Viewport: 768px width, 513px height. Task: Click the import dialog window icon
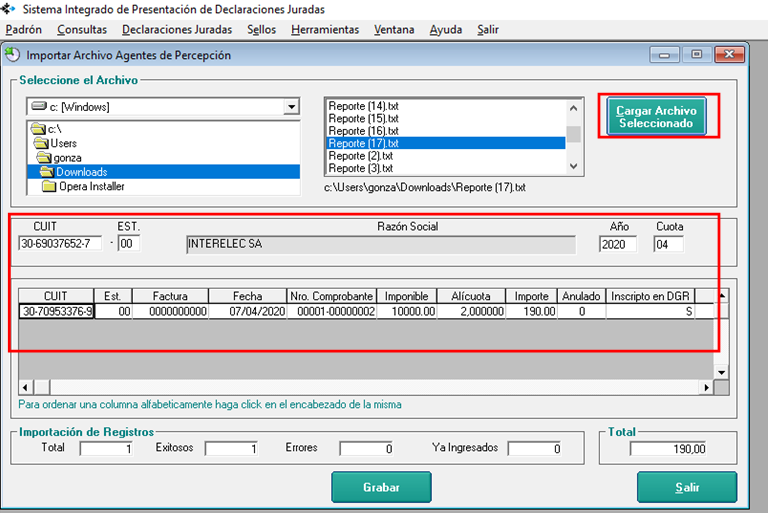coord(12,55)
